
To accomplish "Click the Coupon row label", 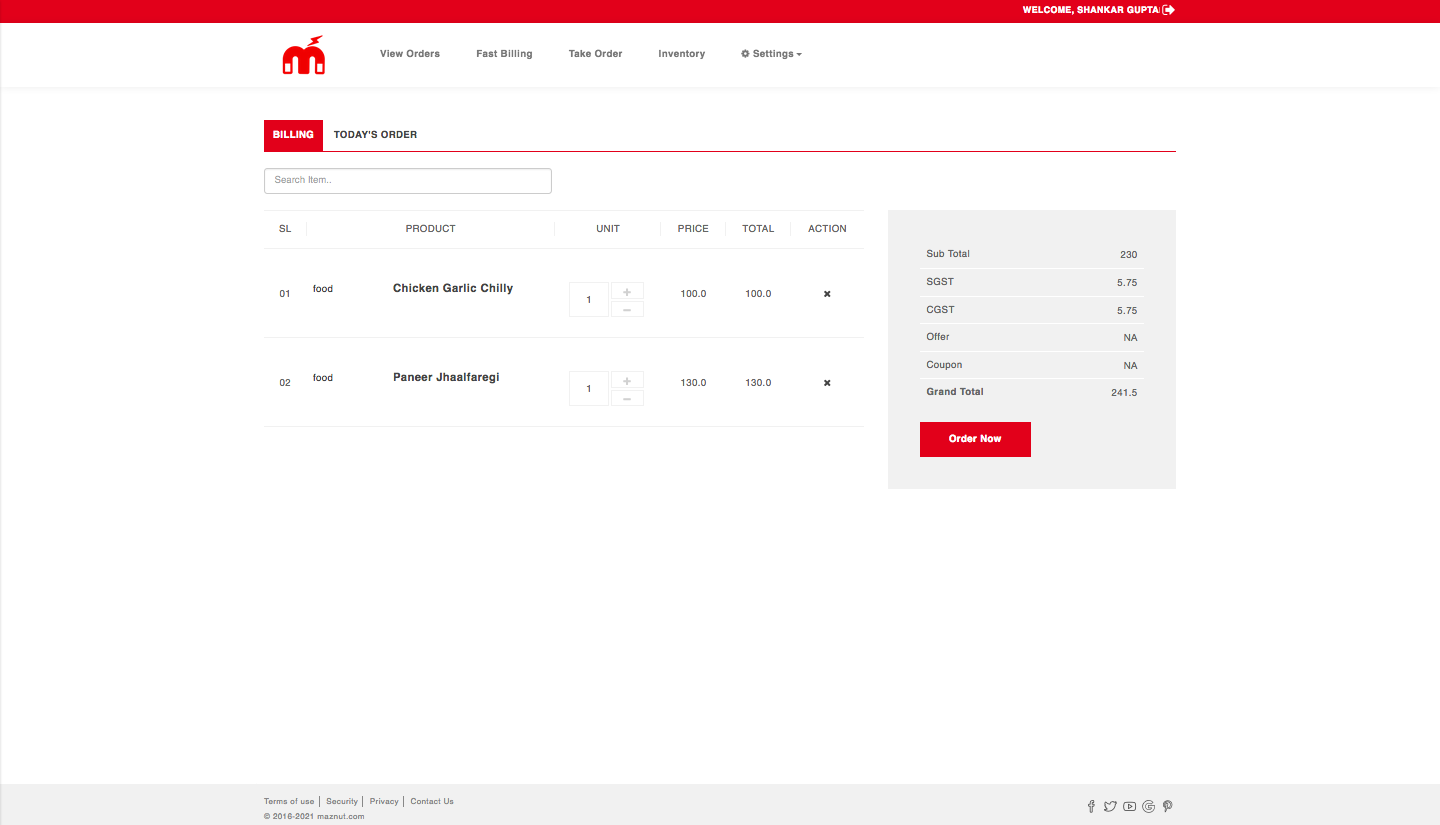I will (944, 365).
